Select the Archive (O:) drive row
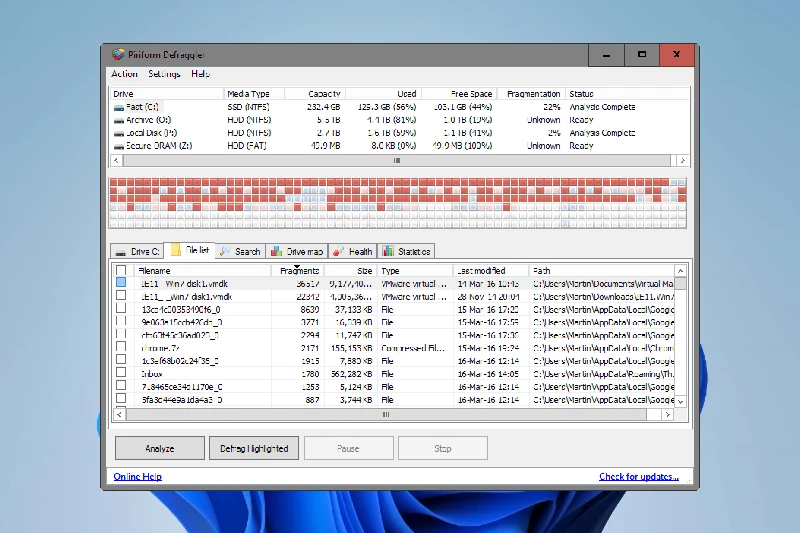The height and width of the screenshot is (533, 800). click(399, 120)
